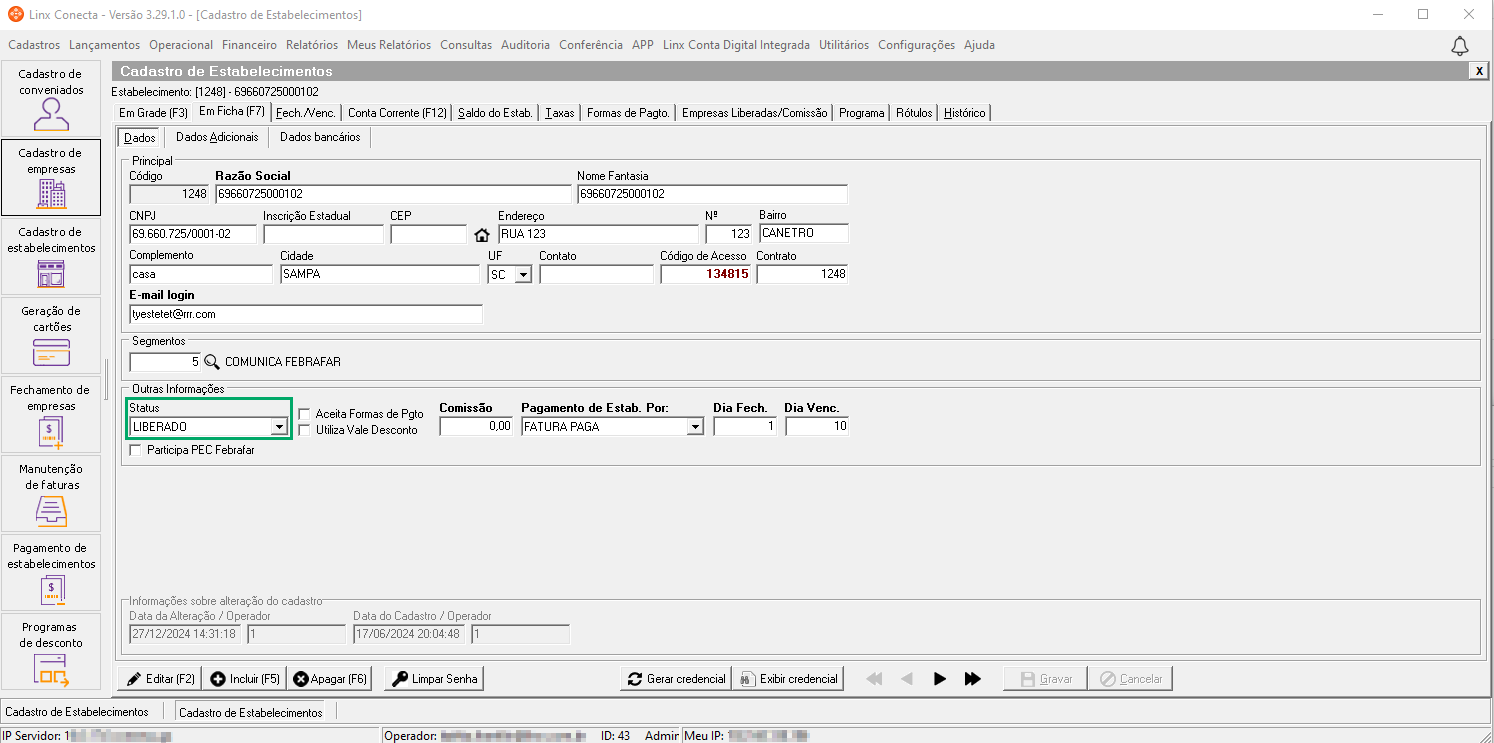This screenshot has width=1494, height=743.
Task: Check the Participa PEC Febrafar box
Action: point(135,450)
